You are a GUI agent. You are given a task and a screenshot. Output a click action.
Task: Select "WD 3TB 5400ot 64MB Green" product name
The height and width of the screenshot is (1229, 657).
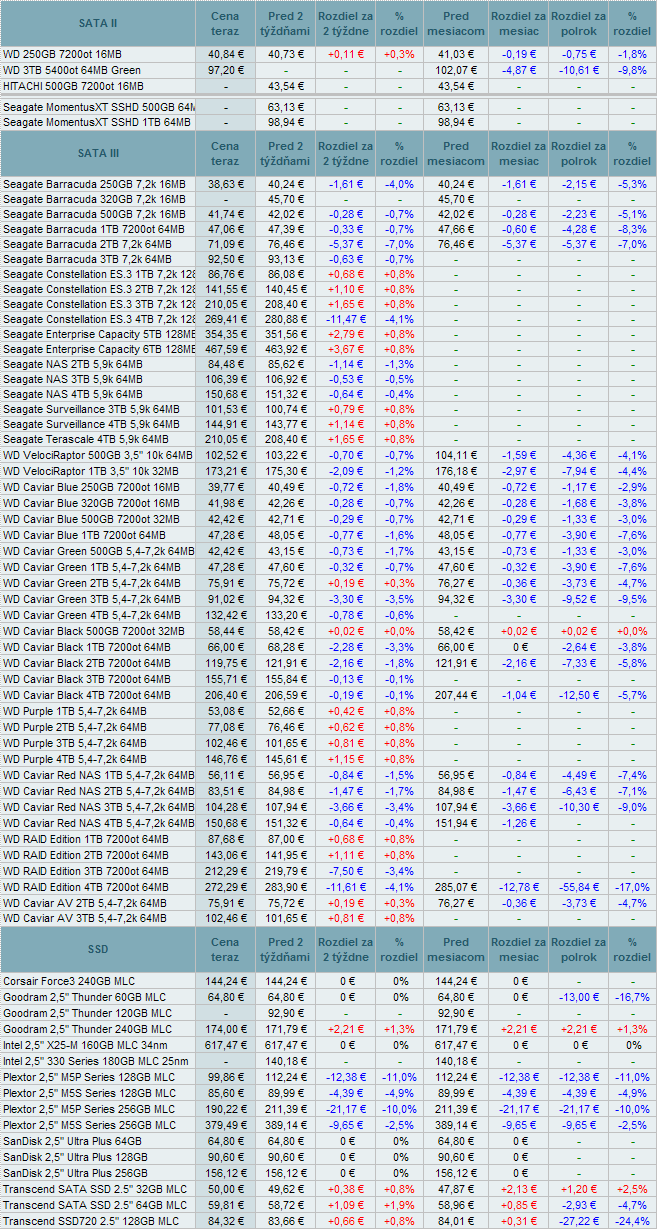coord(72,70)
